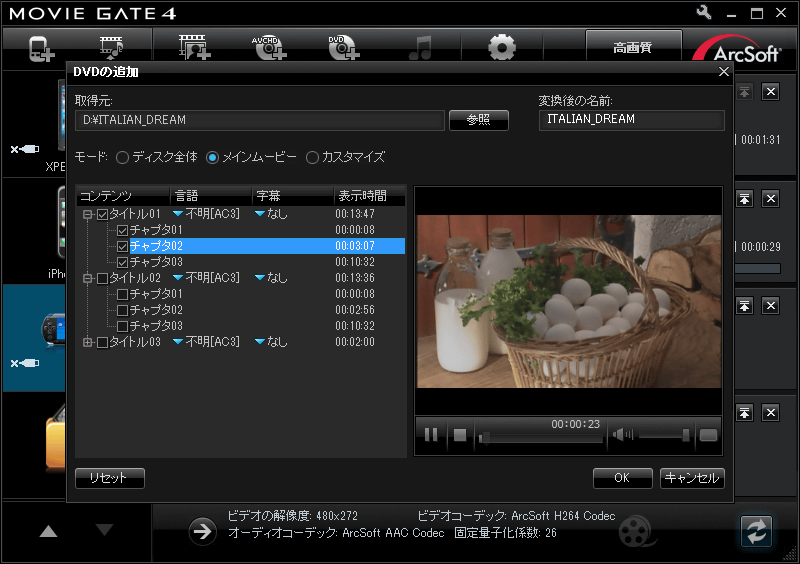Pause the DVD preview playback
800x564 pixels.
pyautogui.click(x=432, y=435)
